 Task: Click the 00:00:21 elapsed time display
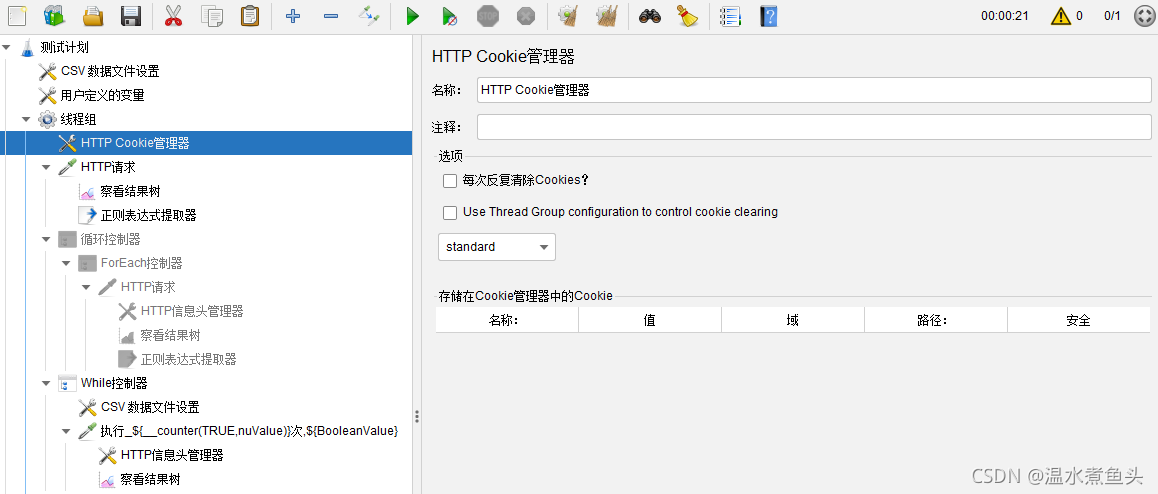(1004, 16)
